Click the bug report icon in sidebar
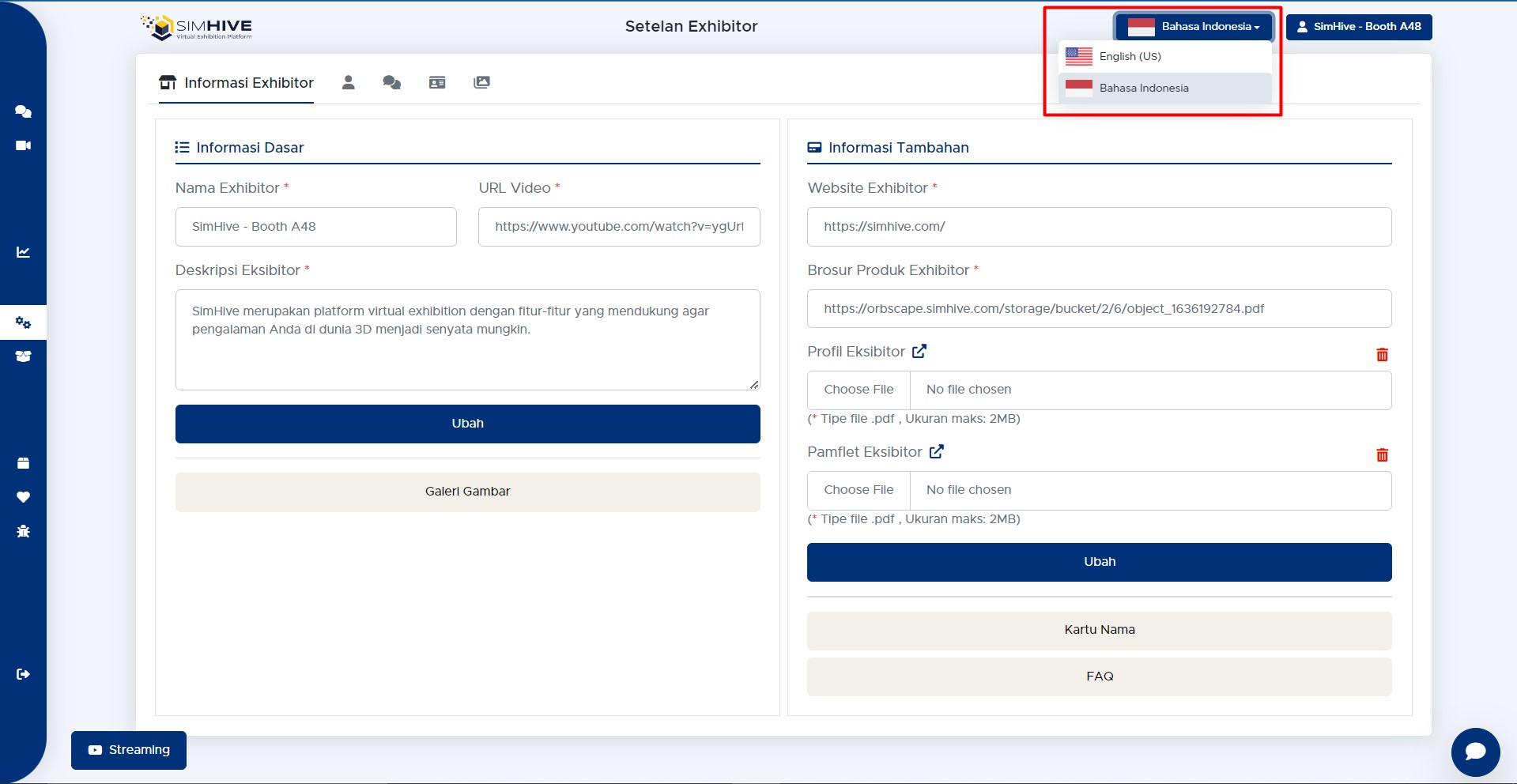The width and height of the screenshot is (1517, 784). (x=24, y=531)
